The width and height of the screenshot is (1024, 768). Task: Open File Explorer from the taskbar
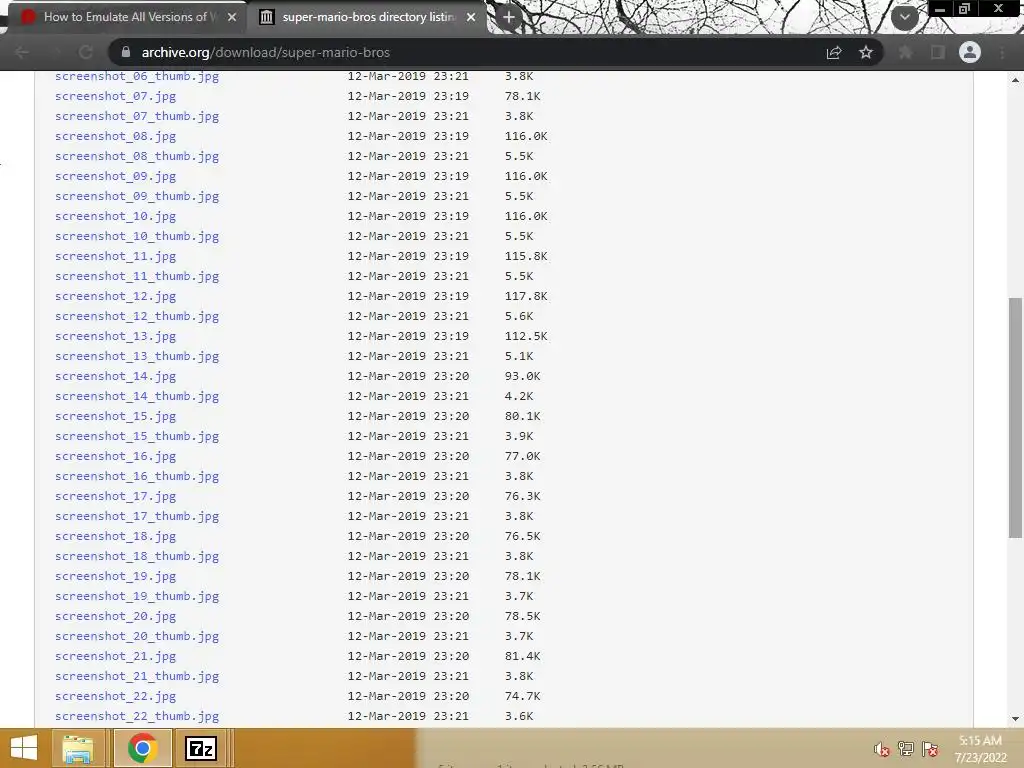point(78,748)
